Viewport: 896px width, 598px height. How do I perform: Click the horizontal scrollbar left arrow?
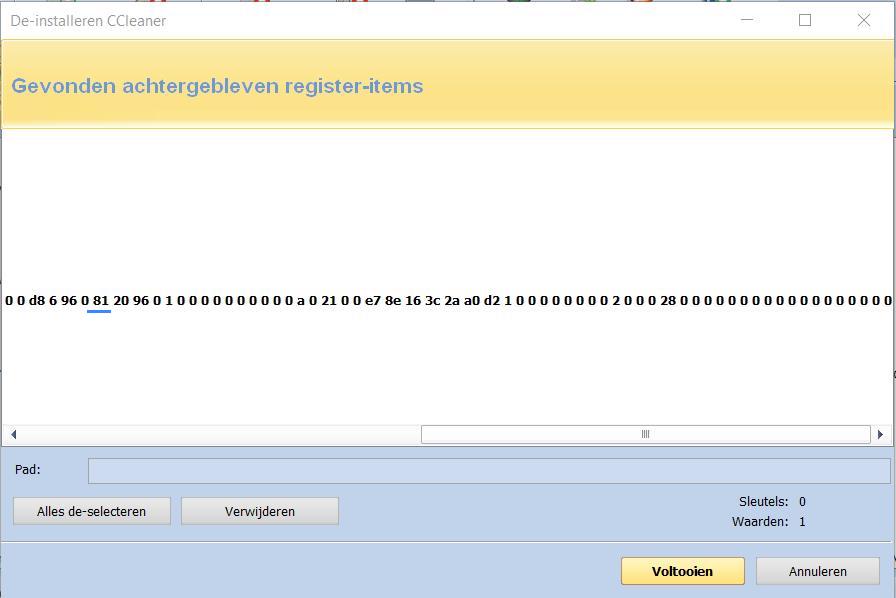[x=14, y=434]
